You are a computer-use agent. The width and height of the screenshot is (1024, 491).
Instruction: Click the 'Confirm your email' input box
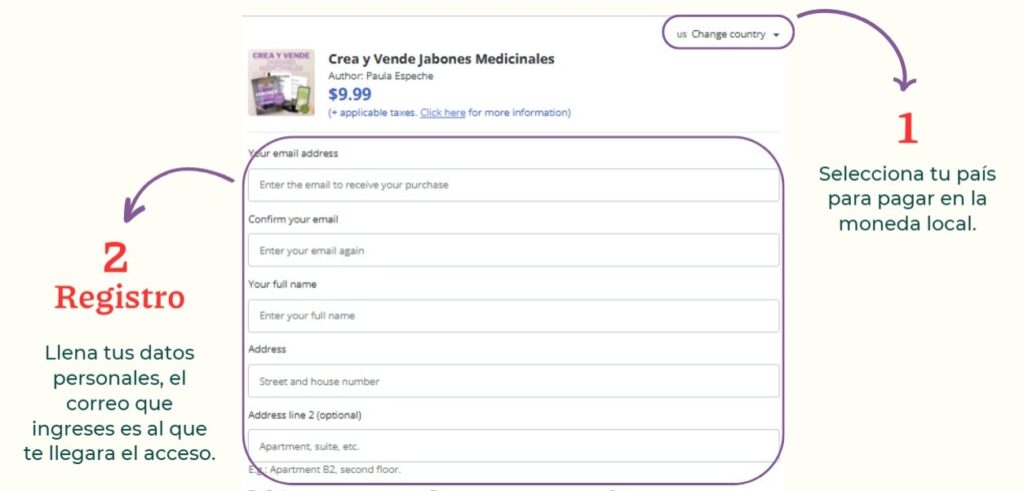point(513,250)
